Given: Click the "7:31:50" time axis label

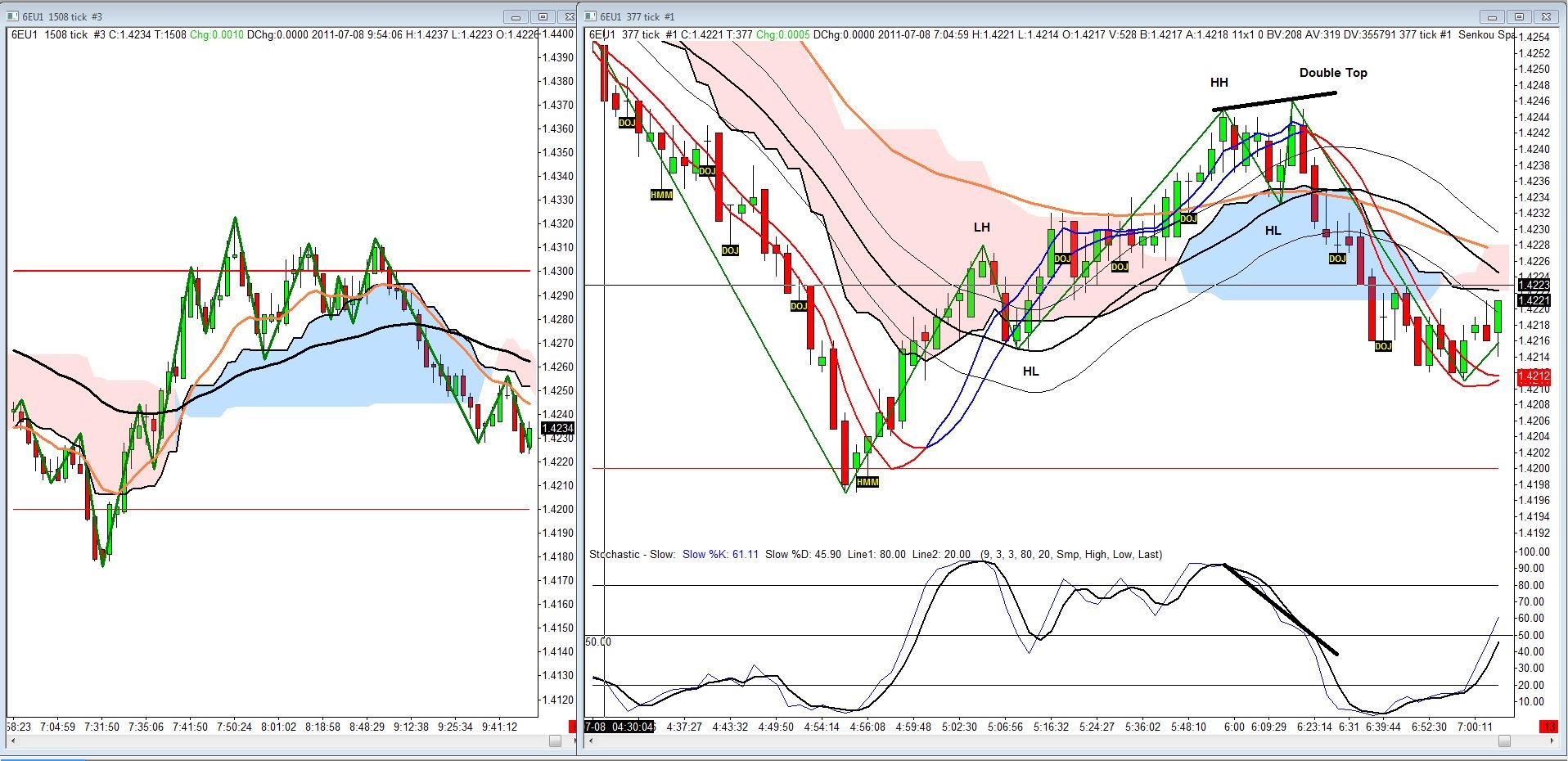Looking at the screenshot, I should coord(101,727).
